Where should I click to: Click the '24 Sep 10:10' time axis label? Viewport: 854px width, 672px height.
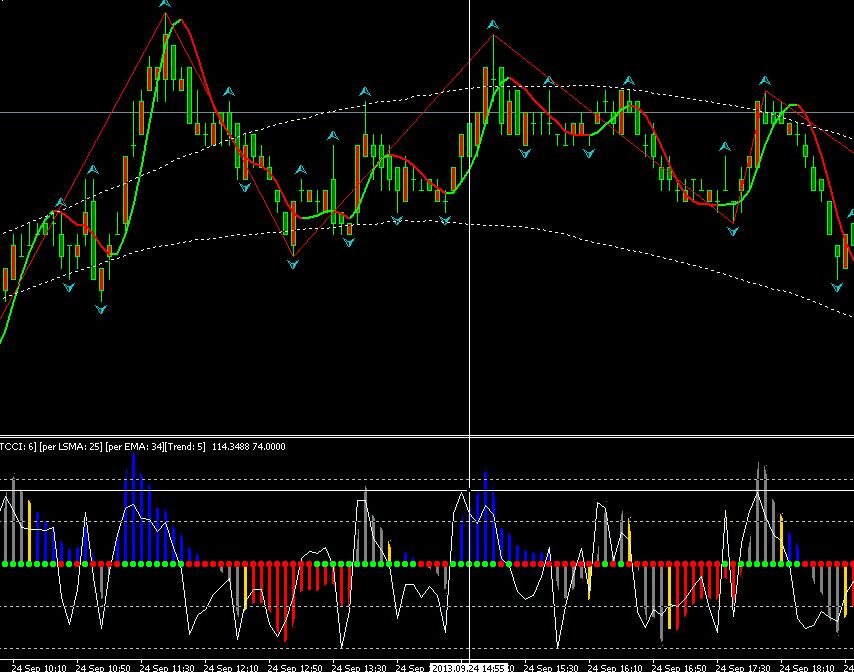(40, 666)
